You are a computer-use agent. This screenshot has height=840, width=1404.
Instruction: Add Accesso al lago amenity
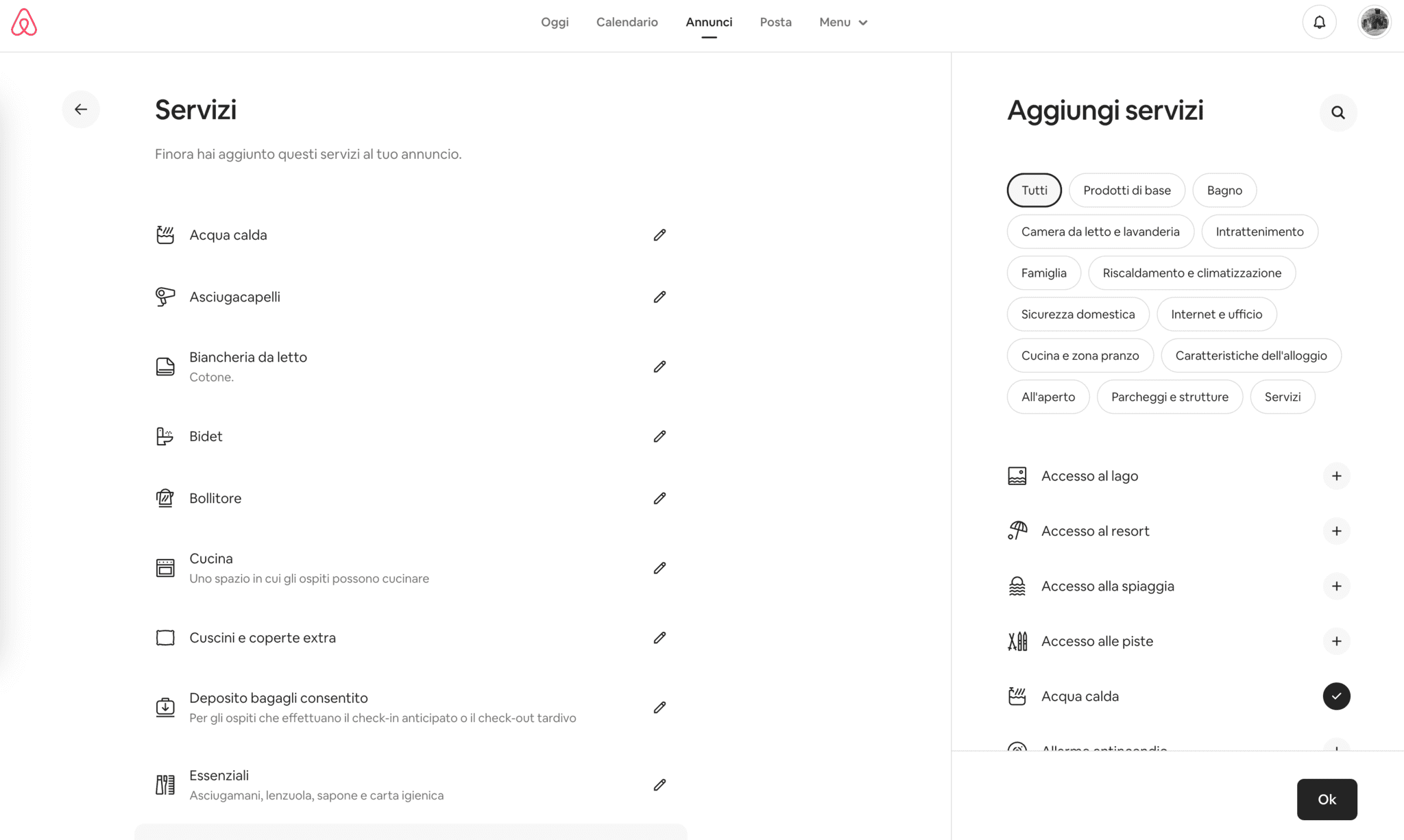coord(1336,476)
